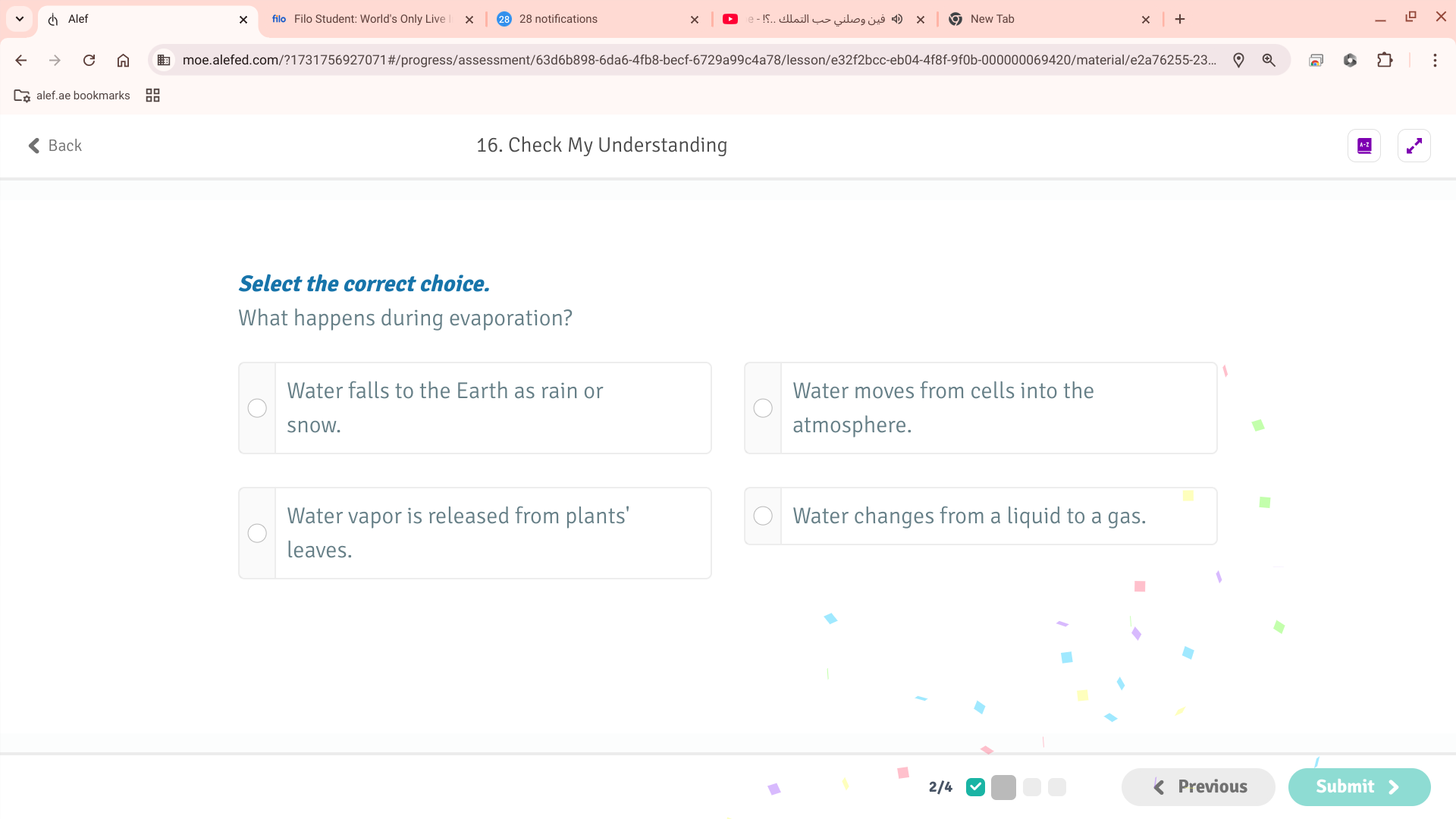This screenshot has height=819, width=1456.
Task: Select 'Water falls to the Earth as rain' option
Action: pos(257,408)
